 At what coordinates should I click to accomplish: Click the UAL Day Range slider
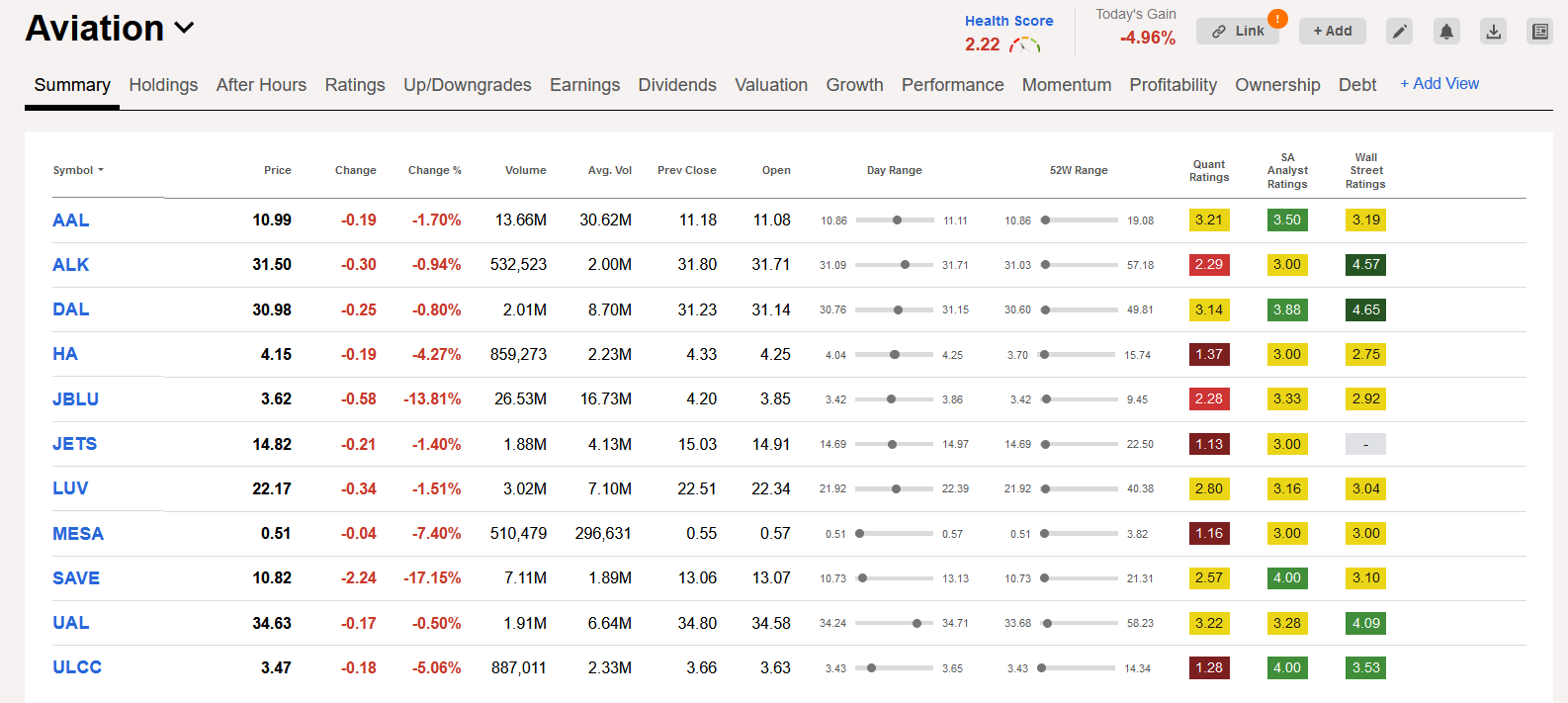pos(895,623)
